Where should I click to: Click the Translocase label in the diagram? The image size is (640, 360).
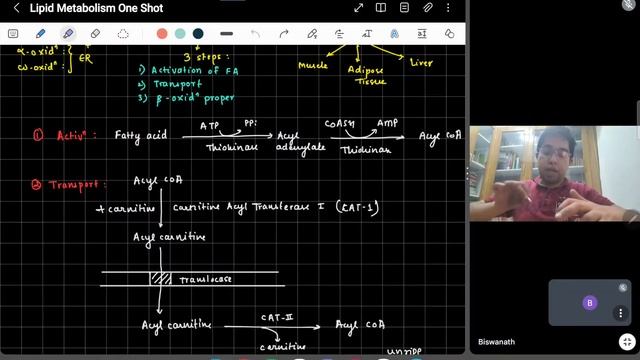click(x=206, y=280)
